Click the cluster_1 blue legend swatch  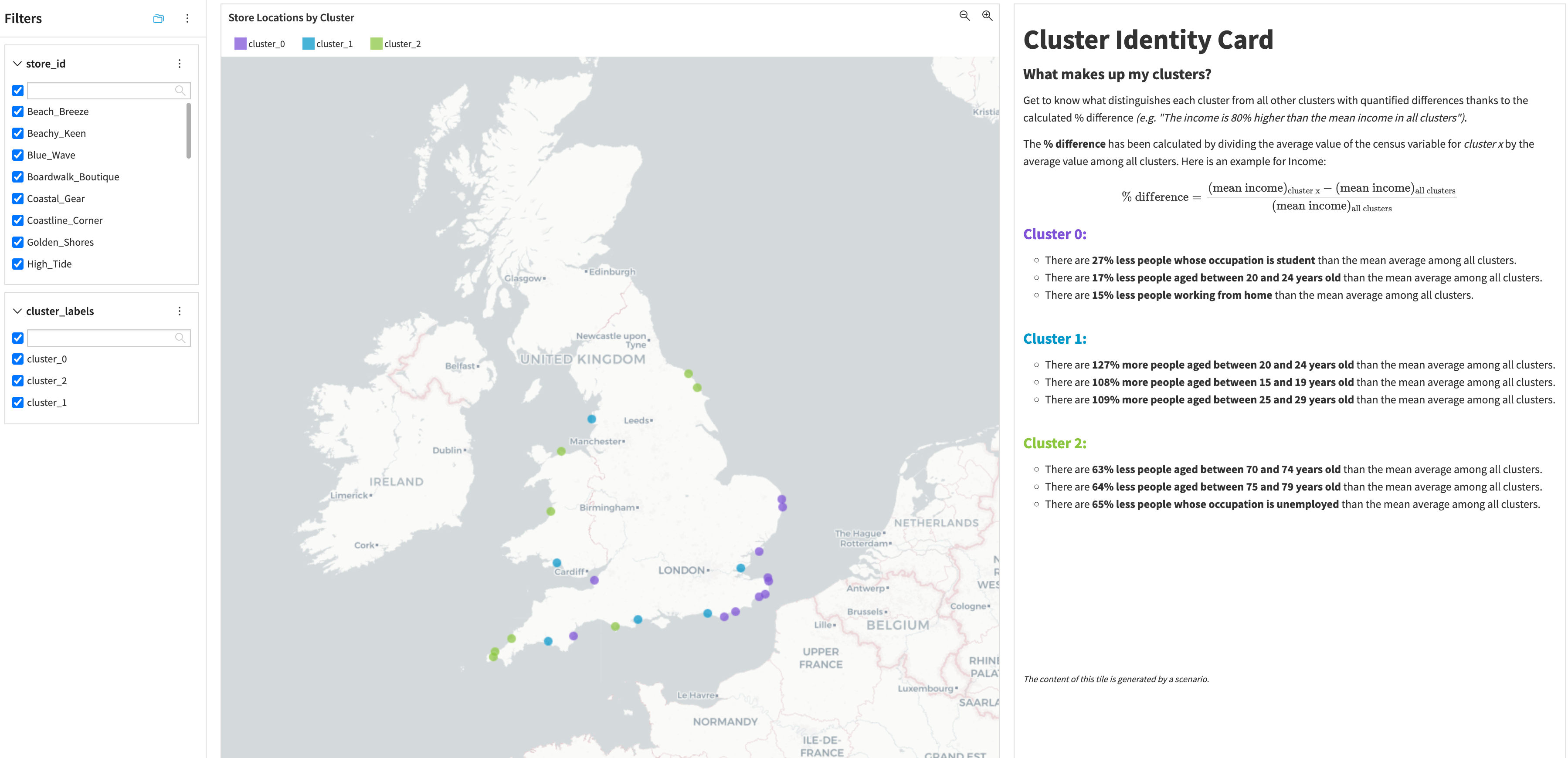point(309,44)
